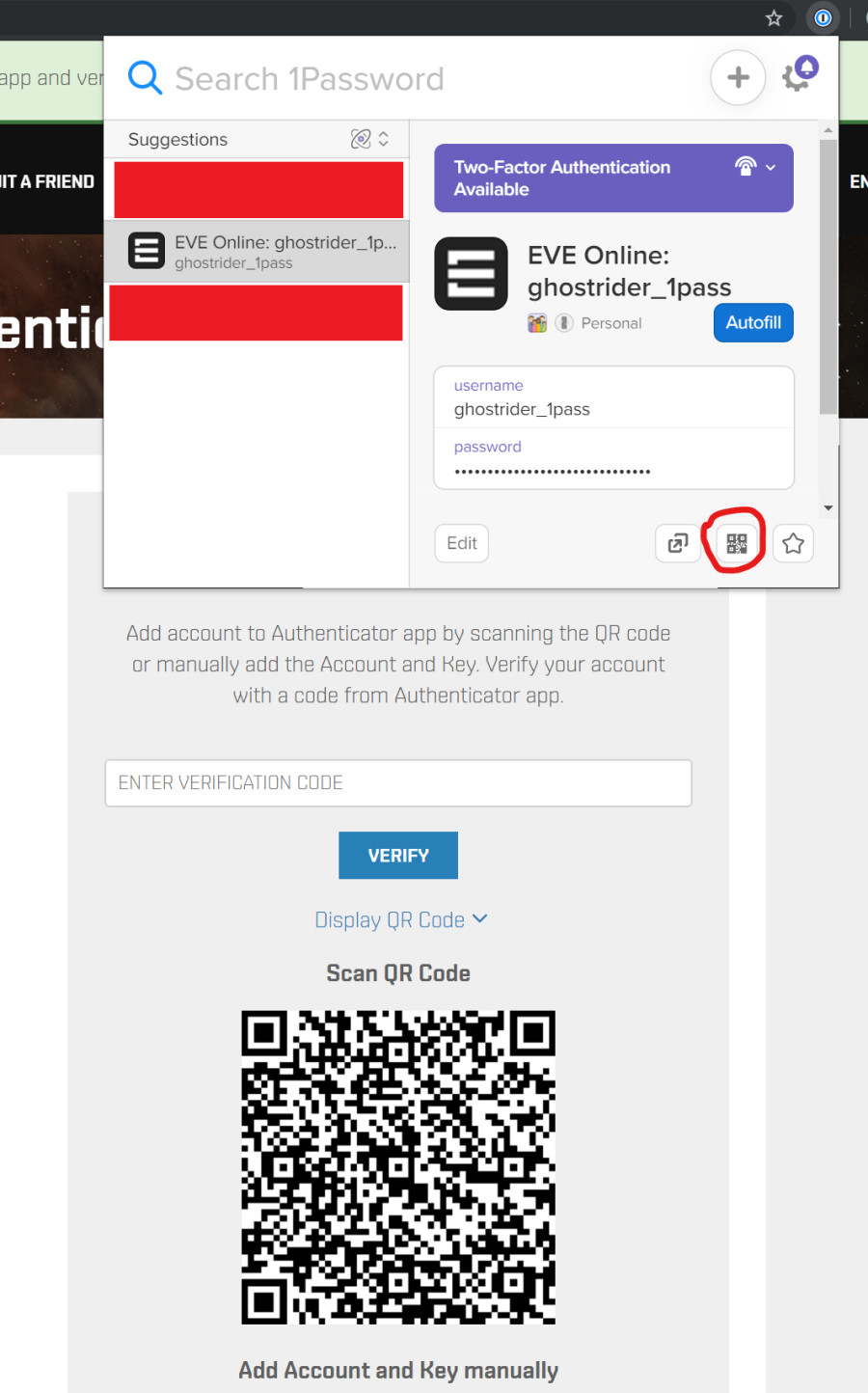
Task: Collapse the Display QR Code section
Action: [400, 919]
